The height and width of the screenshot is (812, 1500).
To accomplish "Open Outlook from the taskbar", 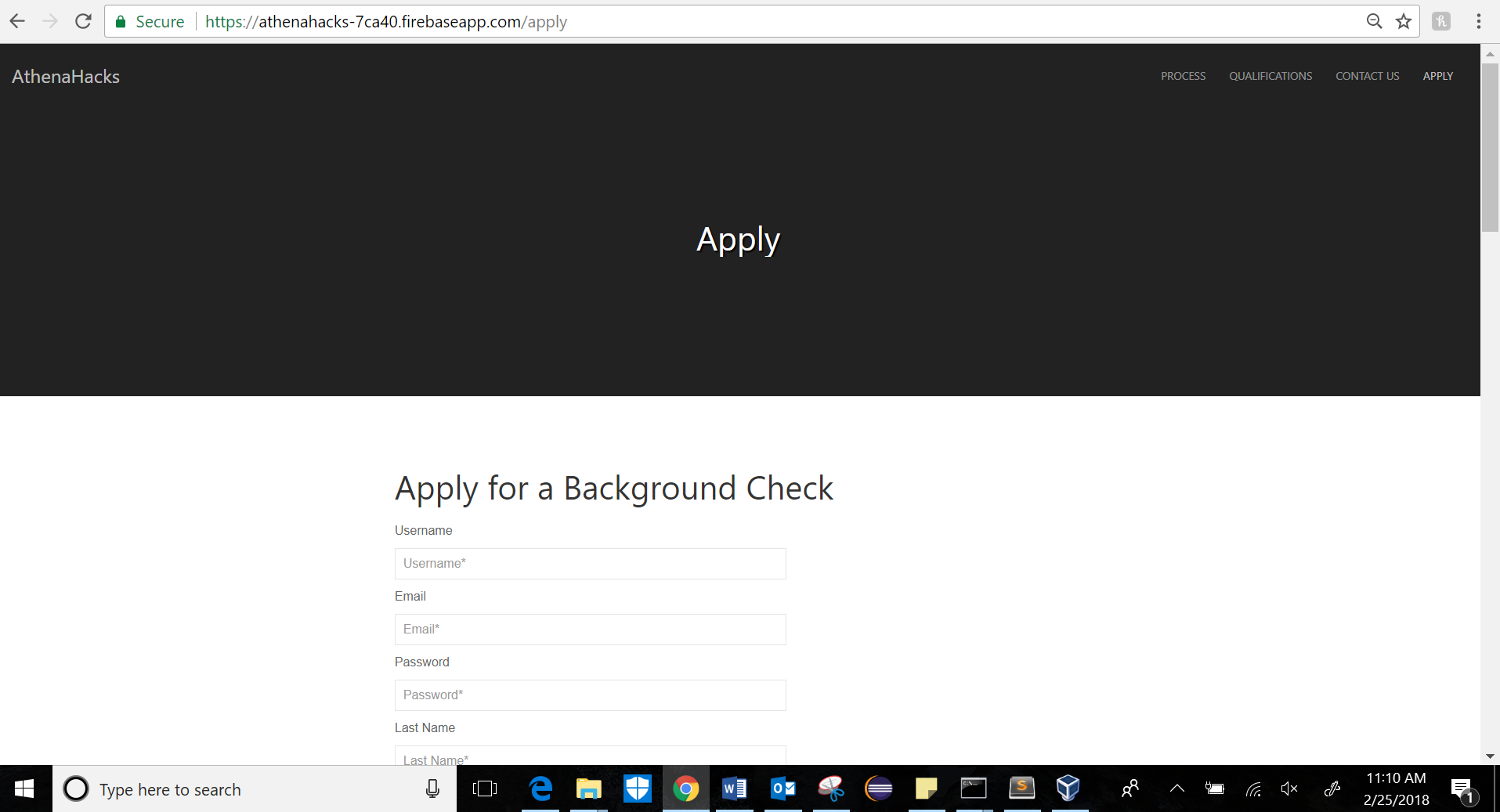I will pyautogui.click(x=783, y=789).
